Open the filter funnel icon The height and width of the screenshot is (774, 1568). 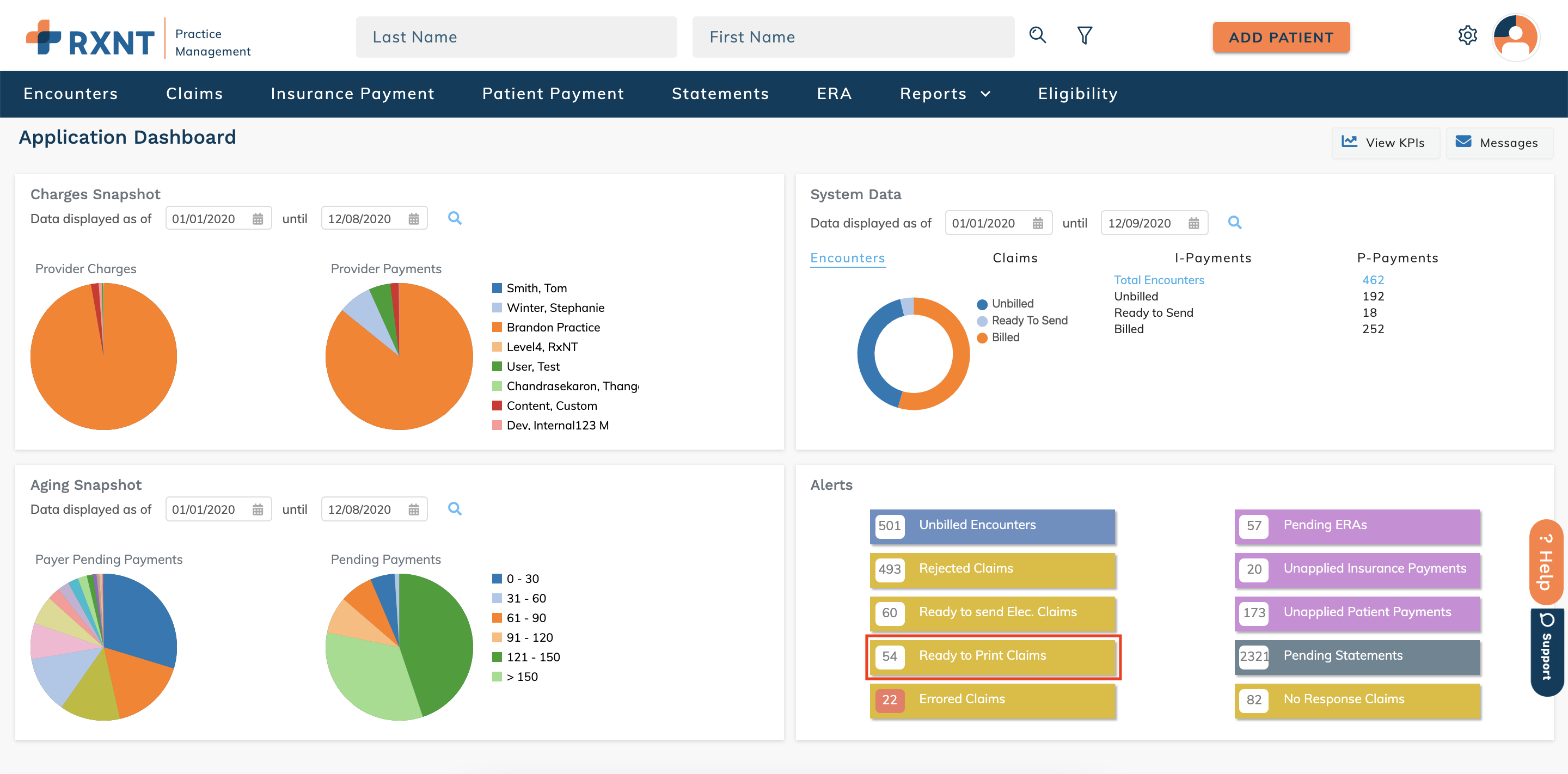click(1084, 35)
